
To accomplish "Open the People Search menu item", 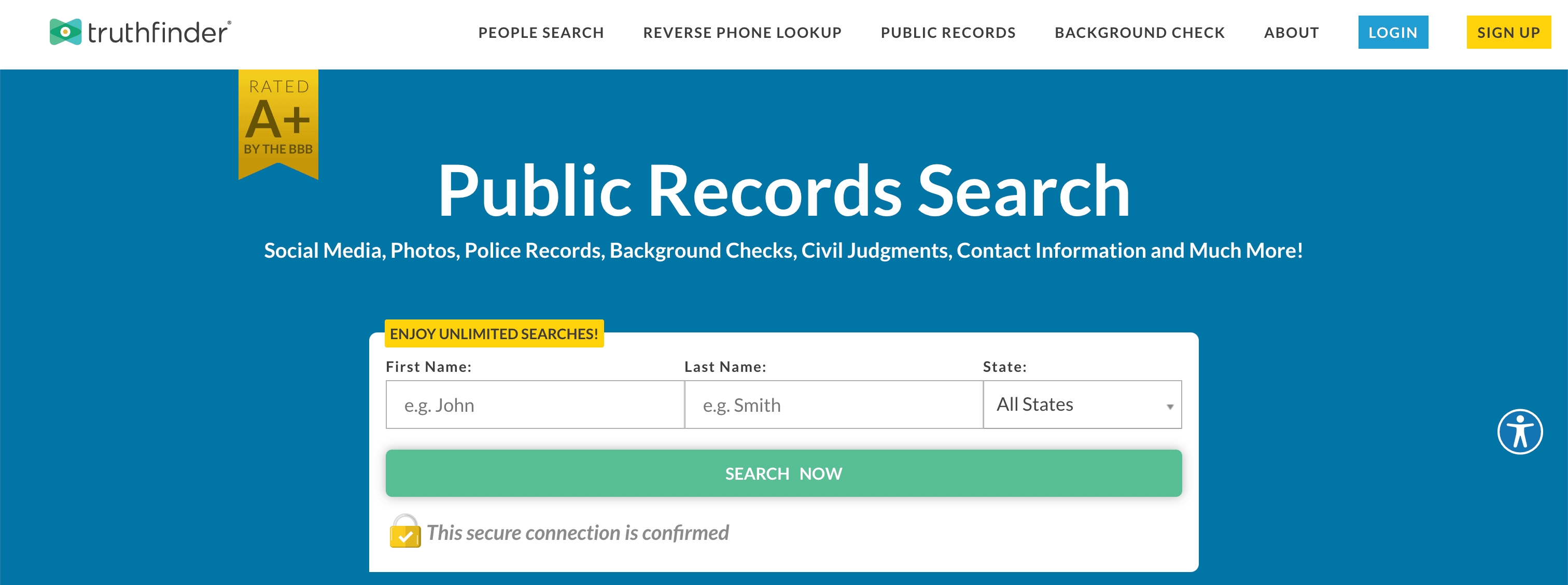I will pos(541,33).
